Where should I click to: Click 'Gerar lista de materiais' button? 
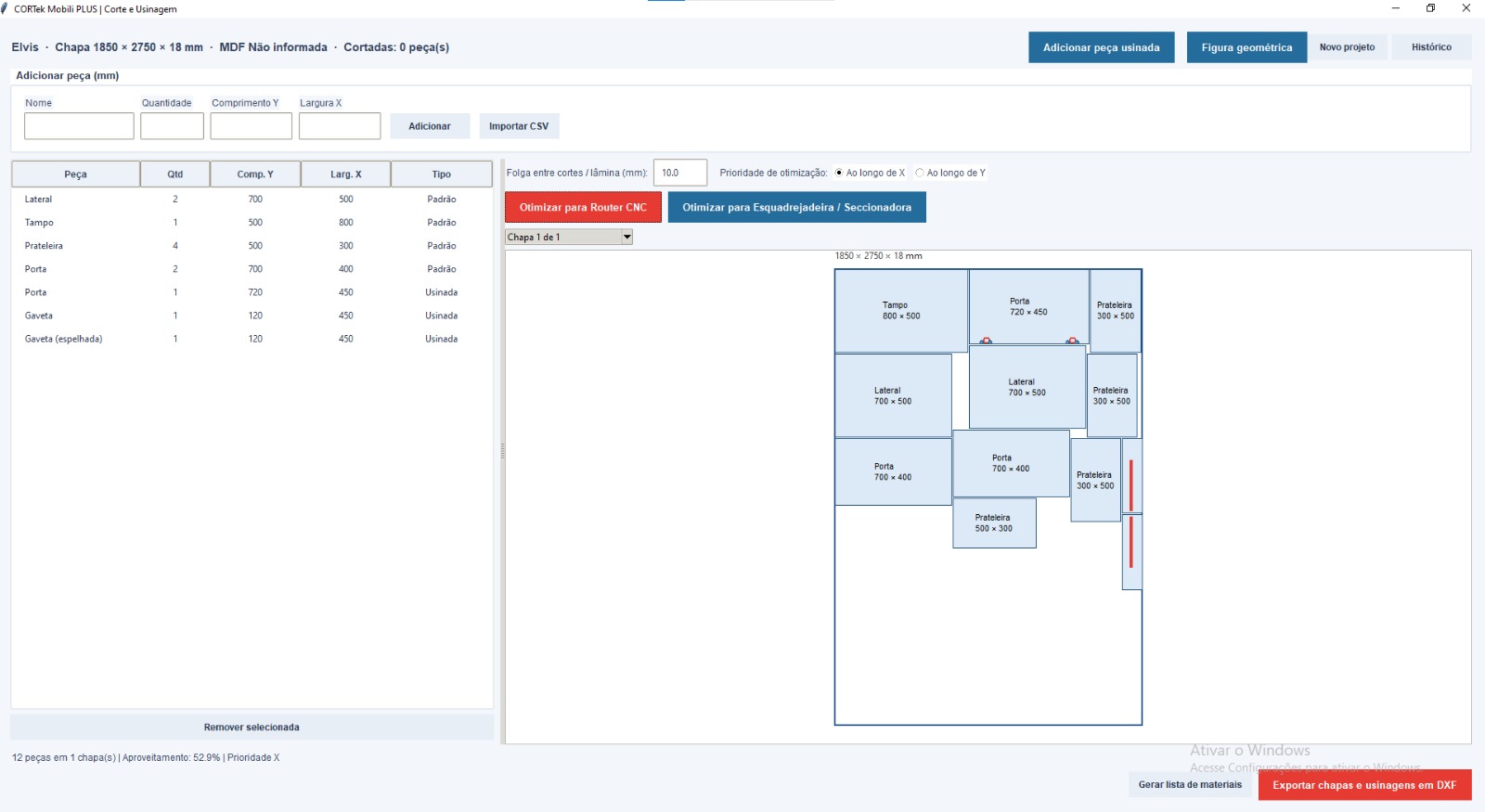(1190, 785)
